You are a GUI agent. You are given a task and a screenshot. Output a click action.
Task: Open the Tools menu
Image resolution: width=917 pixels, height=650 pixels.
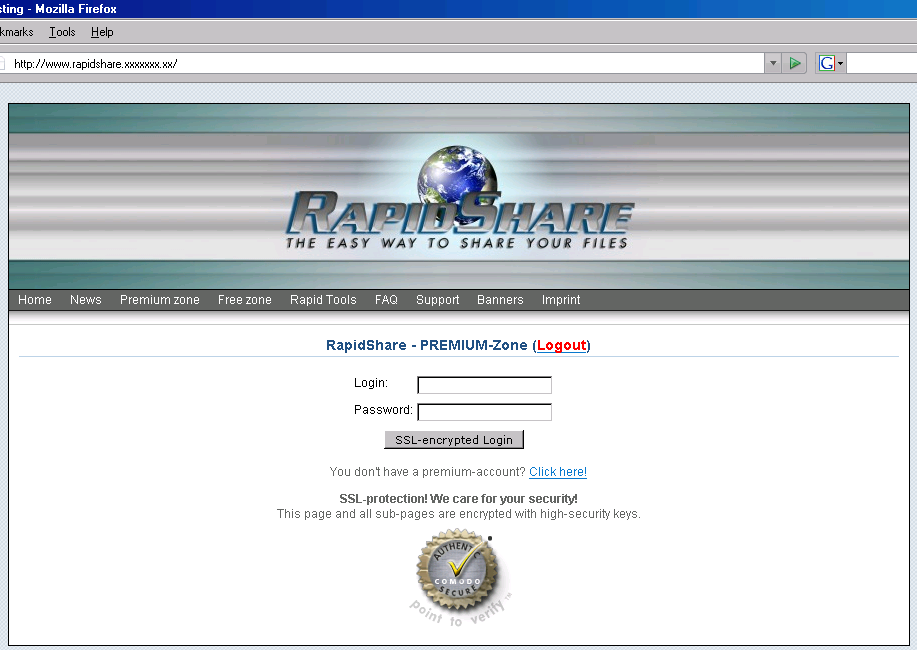coord(62,32)
